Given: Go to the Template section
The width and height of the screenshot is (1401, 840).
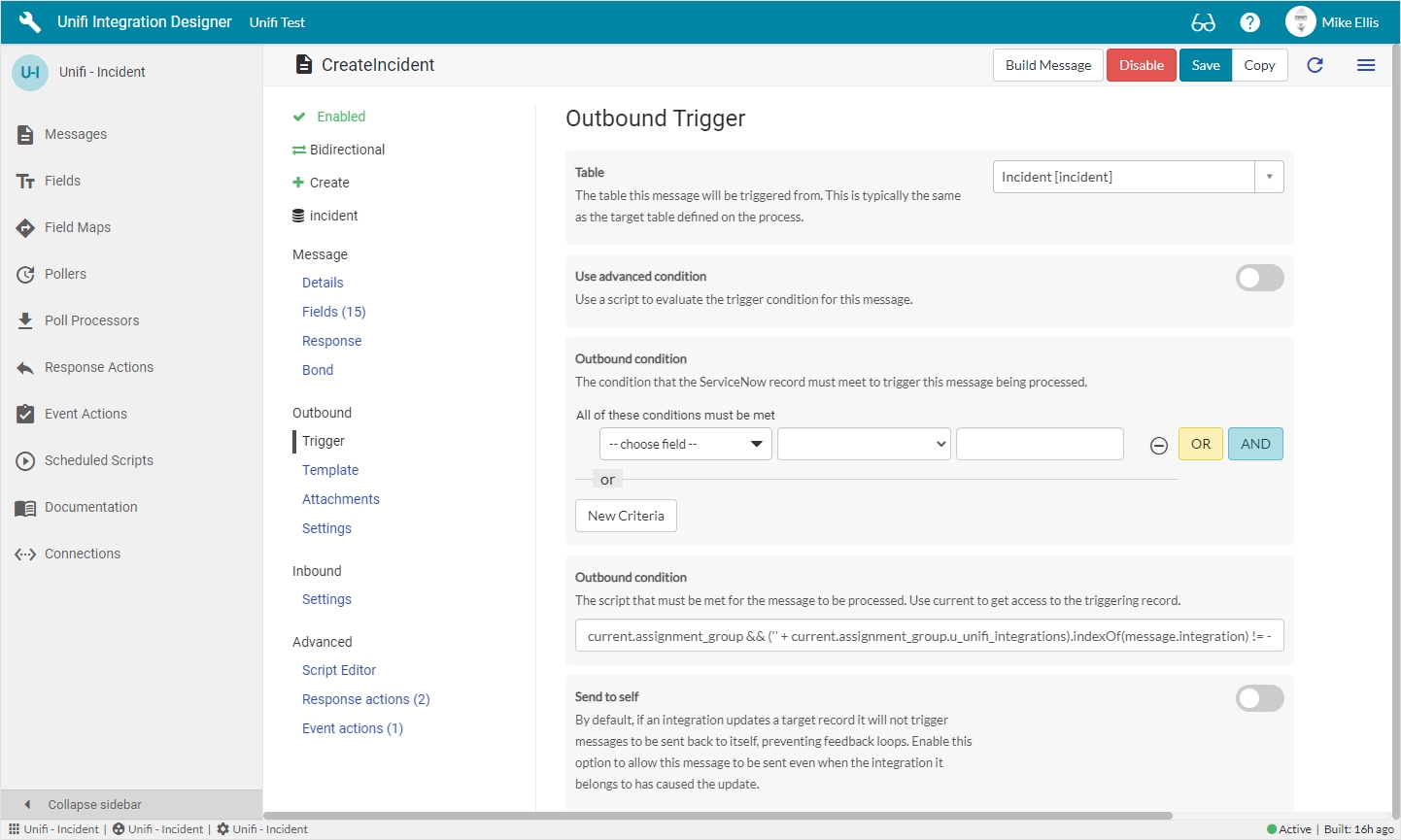Looking at the screenshot, I should [x=330, y=470].
